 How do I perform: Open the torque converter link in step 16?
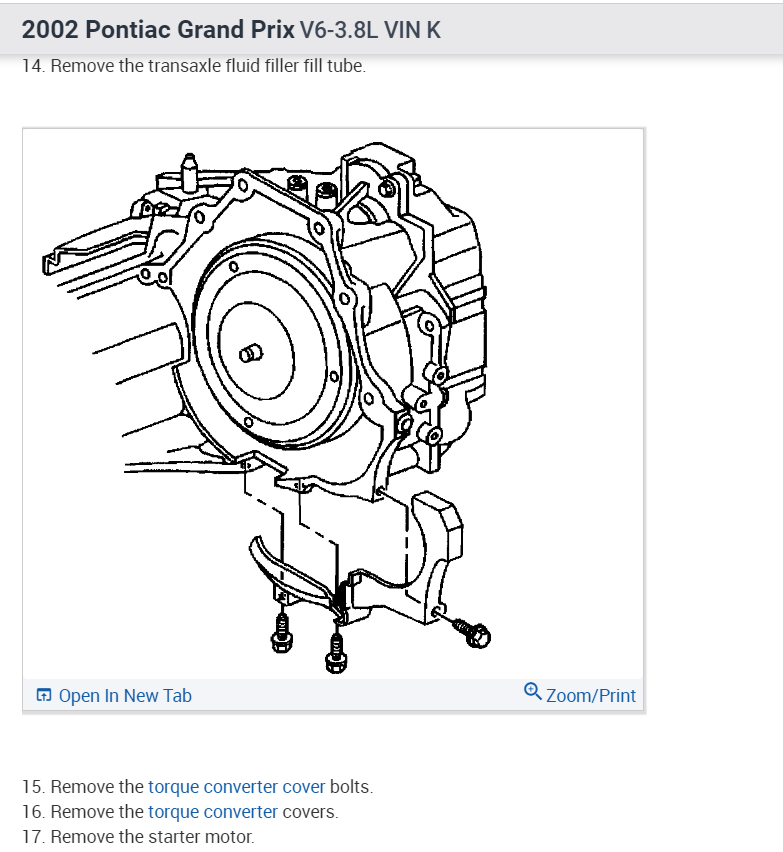point(213,812)
